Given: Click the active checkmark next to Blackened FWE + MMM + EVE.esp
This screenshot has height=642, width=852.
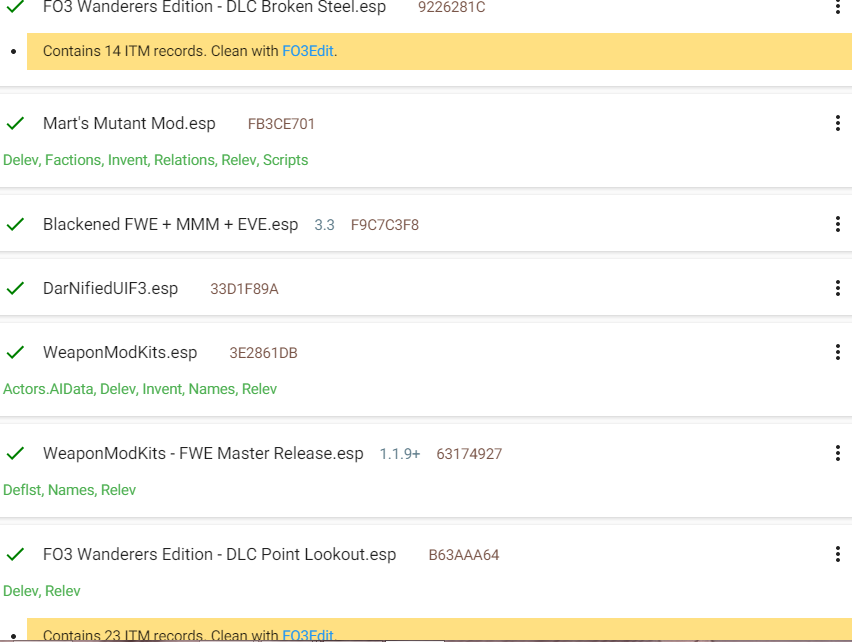Looking at the screenshot, I should pos(15,224).
